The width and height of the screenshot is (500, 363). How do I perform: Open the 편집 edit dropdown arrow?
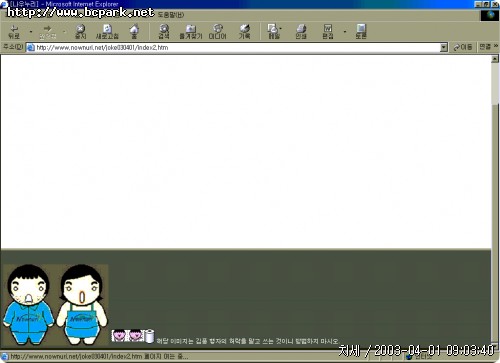345,32
